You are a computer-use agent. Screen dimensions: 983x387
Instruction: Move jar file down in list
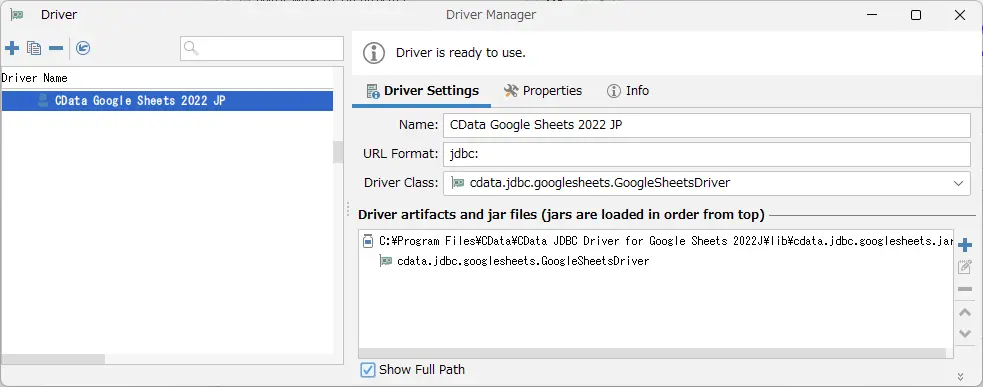(x=965, y=334)
